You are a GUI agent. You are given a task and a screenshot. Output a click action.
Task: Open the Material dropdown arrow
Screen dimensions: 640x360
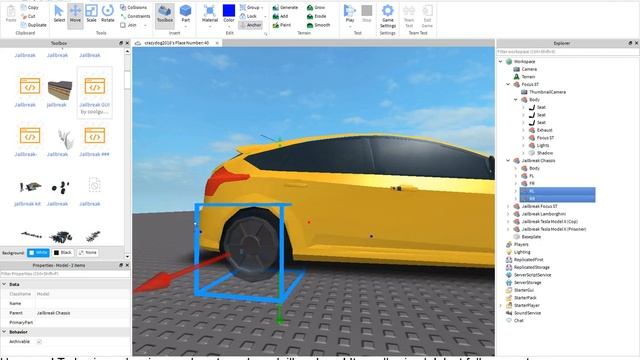click(210, 27)
